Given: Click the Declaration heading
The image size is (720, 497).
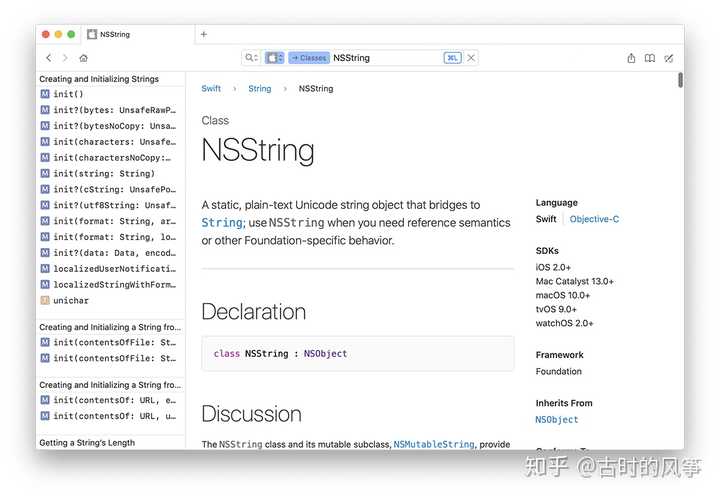Looking at the screenshot, I should click(253, 312).
